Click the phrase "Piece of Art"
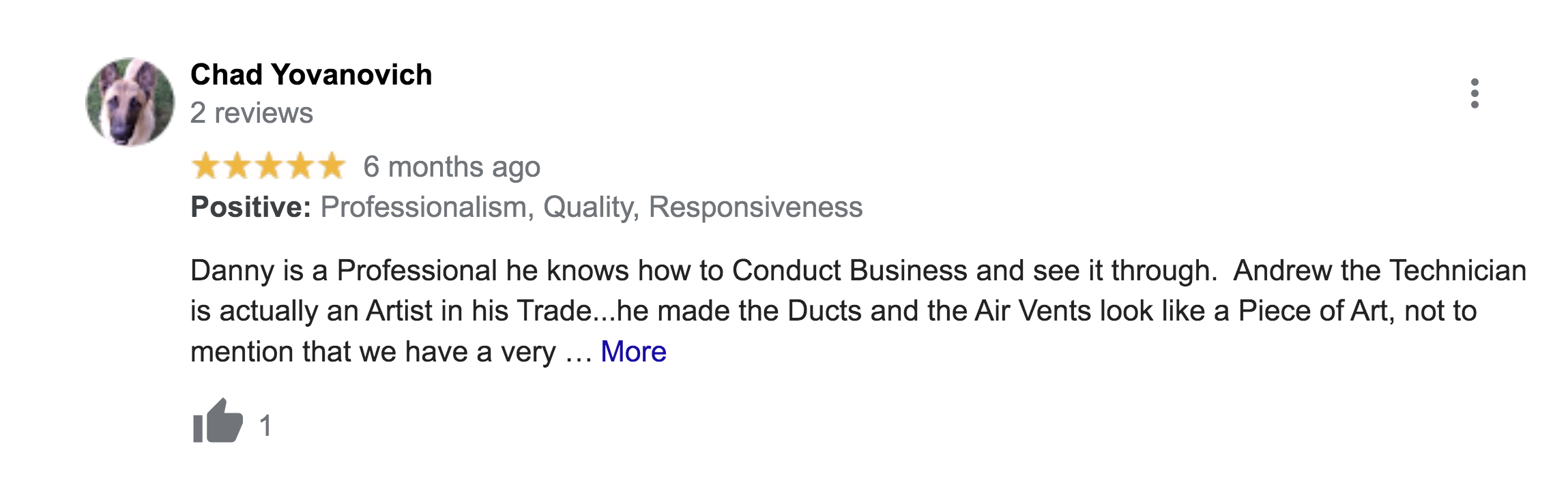Image resolution: width=1568 pixels, height=502 pixels. pos(1313,311)
